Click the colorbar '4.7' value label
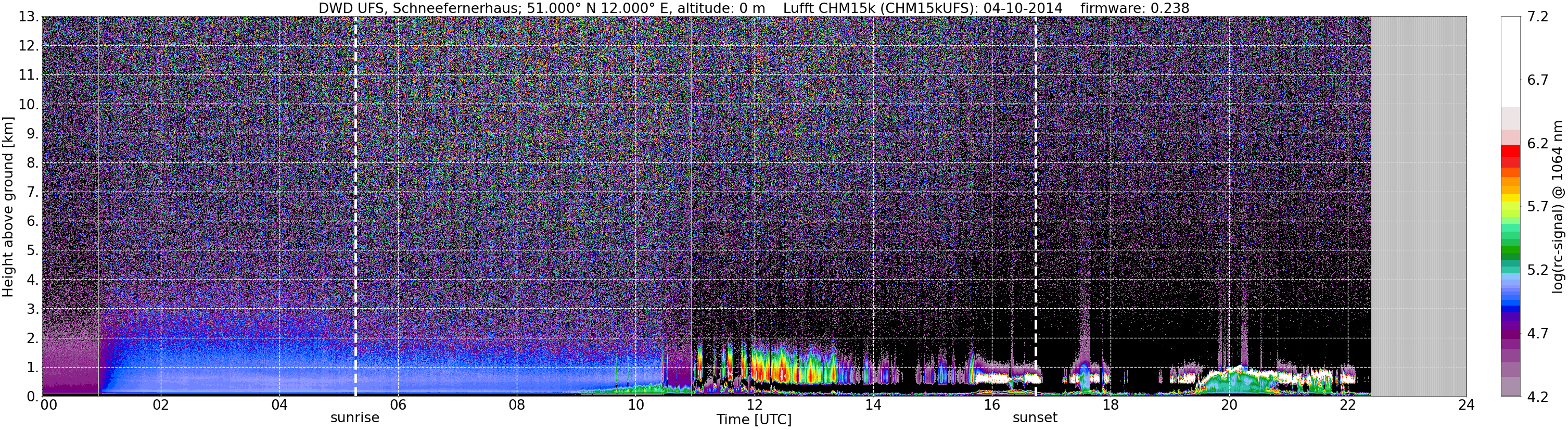Screen dimensions: 1568x430 point(1538,333)
